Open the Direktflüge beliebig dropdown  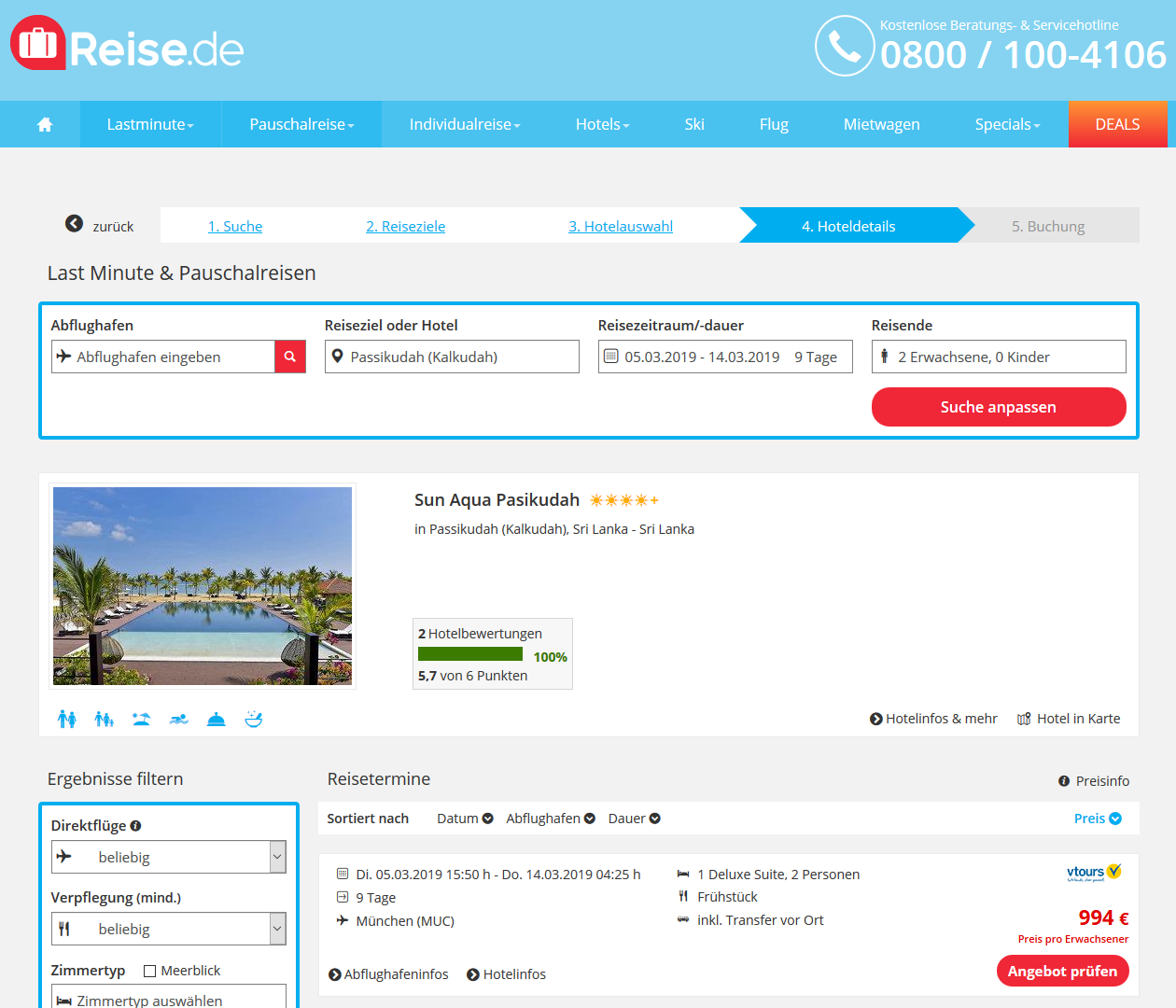click(169, 857)
